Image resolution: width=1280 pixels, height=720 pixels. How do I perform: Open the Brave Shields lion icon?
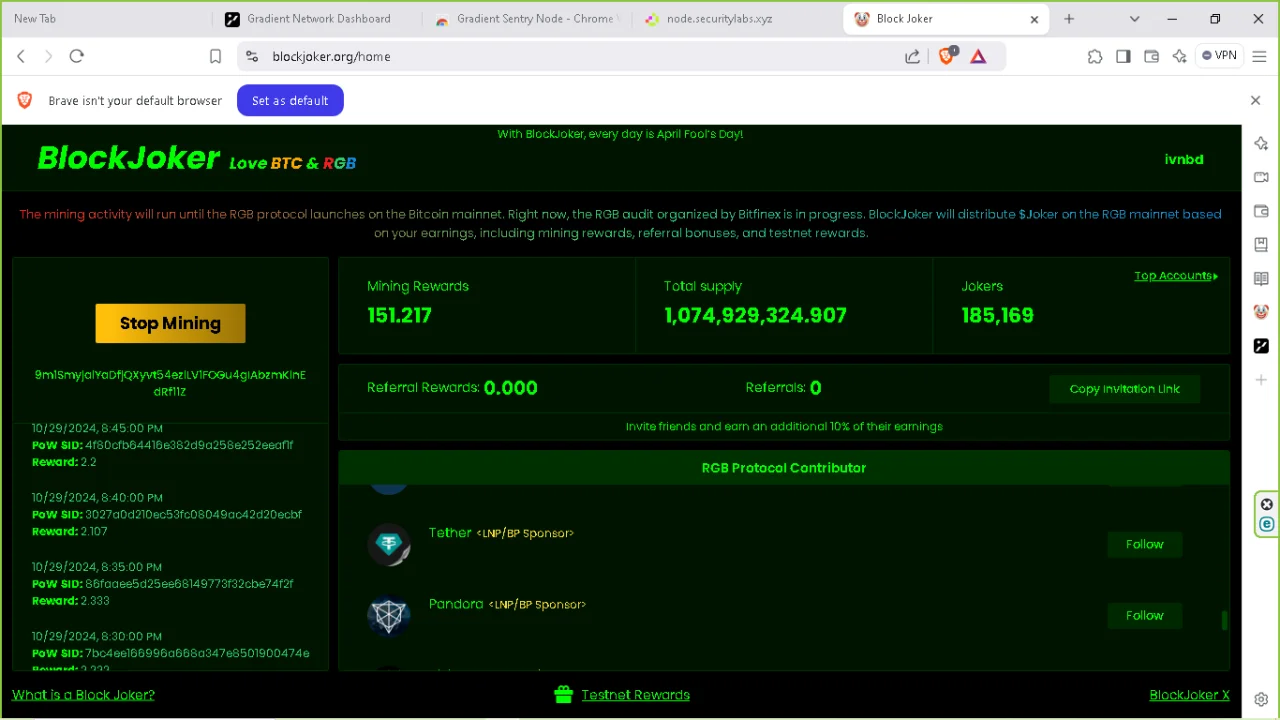click(946, 56)
